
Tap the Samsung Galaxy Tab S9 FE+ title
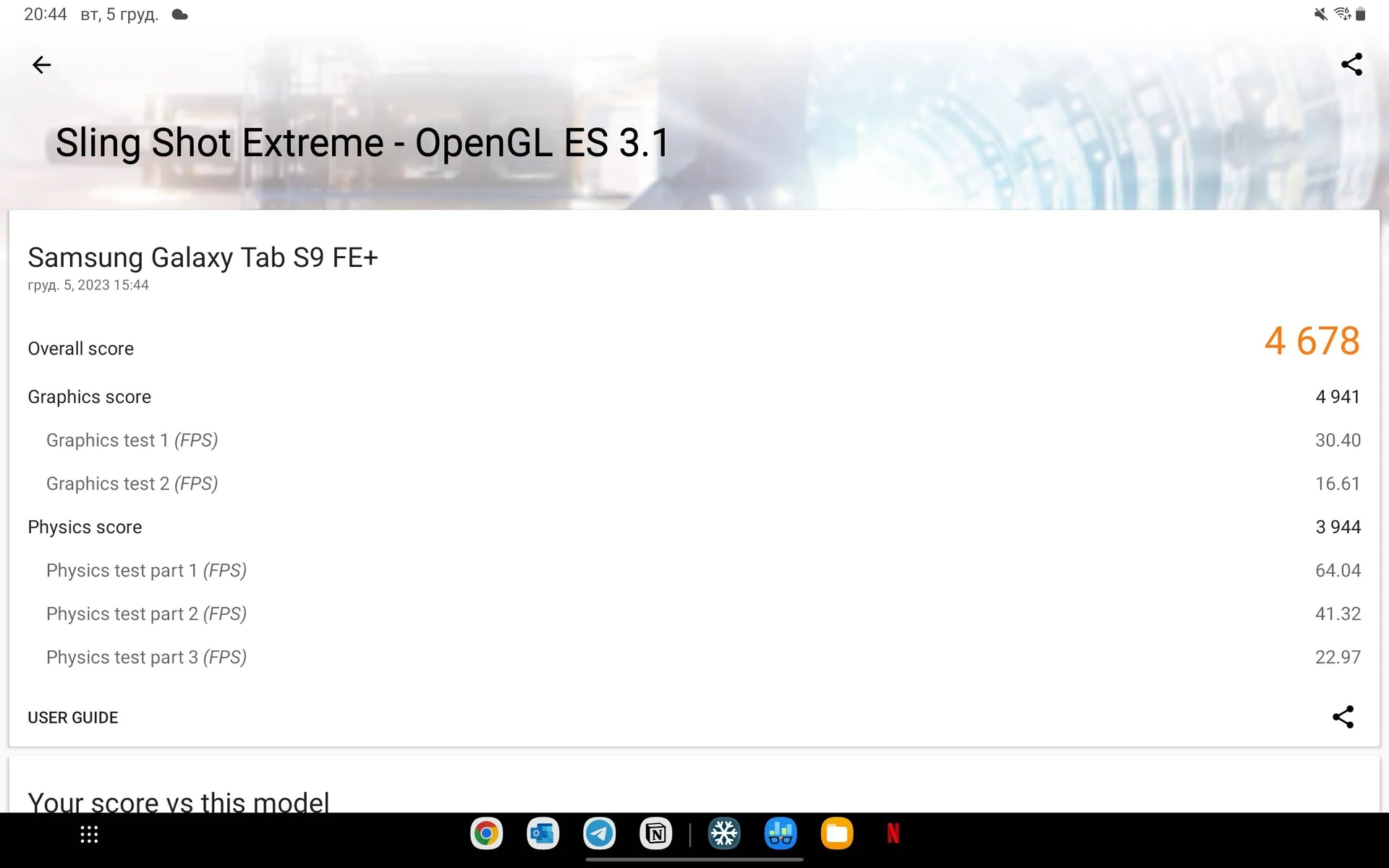[x=203, y=258]
